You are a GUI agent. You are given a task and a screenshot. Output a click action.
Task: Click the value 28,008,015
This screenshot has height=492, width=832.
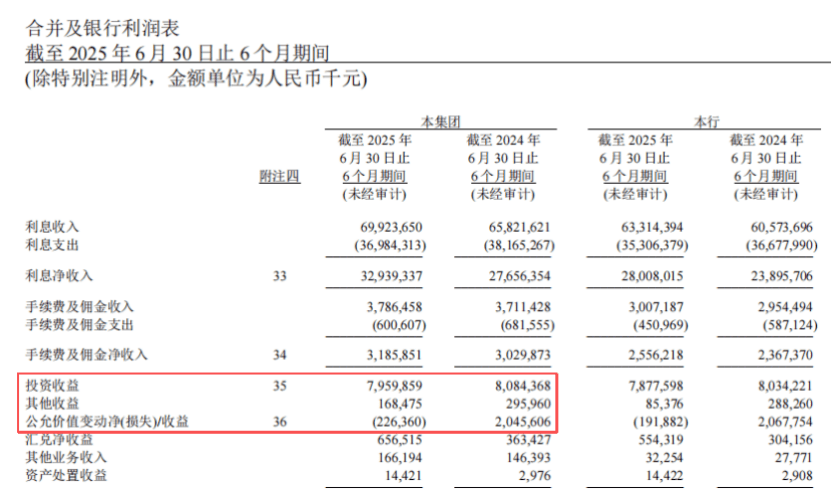point(652,276)
